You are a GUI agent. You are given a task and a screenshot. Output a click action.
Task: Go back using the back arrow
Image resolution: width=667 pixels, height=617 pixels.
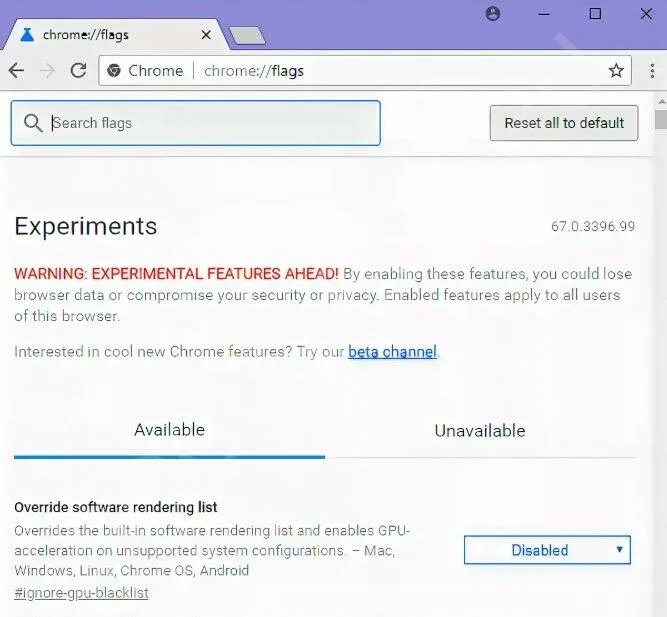[x=16, y=71]
